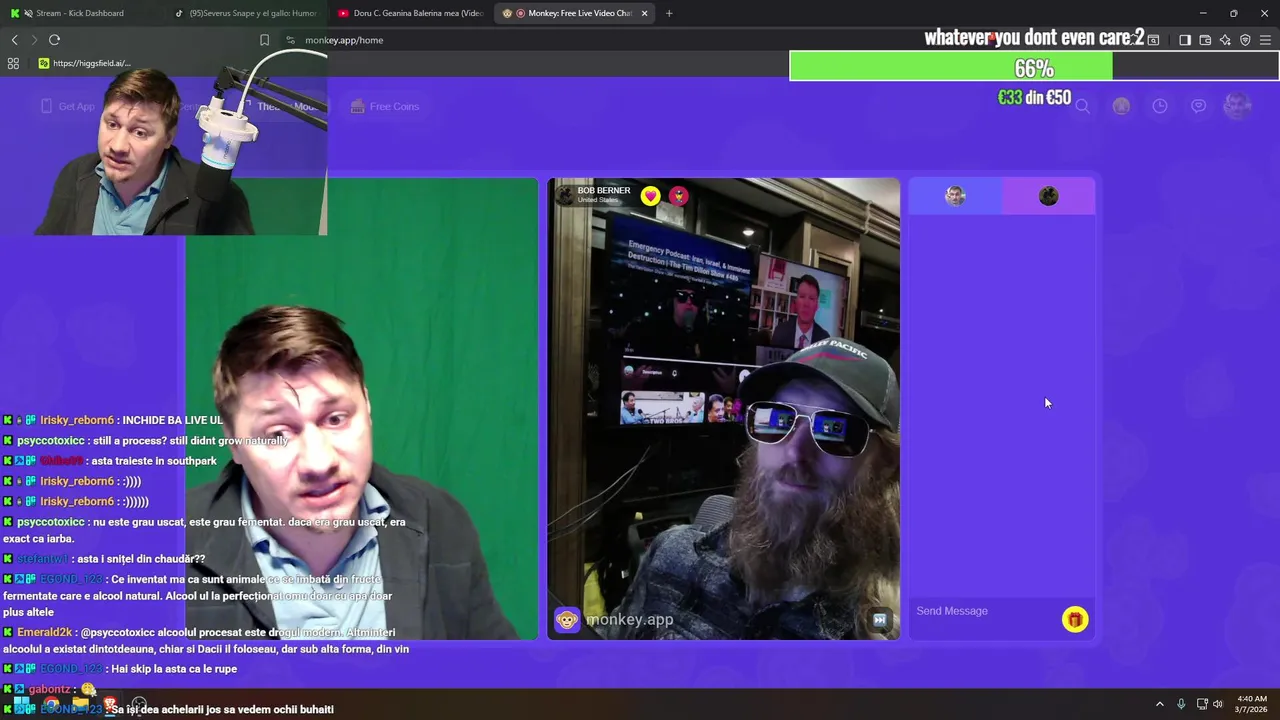
Task: Click chat message "INCHIDE BA LIVE UL"
Action: click(172, 421)
